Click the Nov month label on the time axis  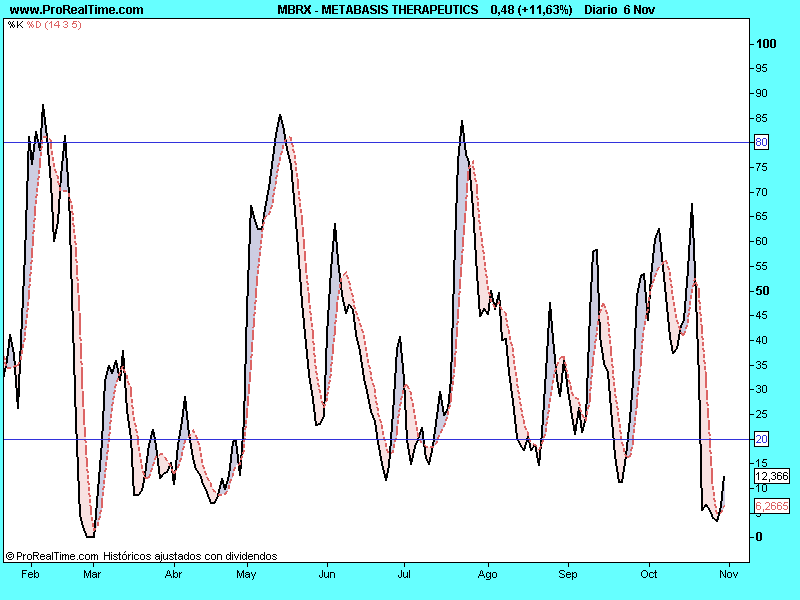point(729,574)
